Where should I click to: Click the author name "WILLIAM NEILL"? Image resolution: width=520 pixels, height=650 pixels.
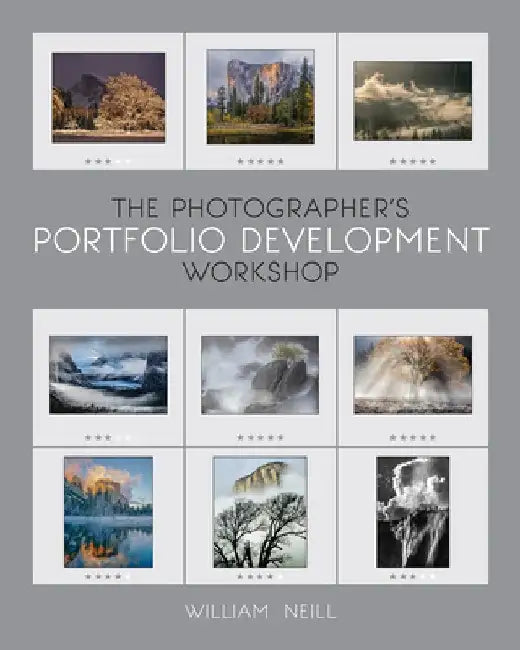260,612
